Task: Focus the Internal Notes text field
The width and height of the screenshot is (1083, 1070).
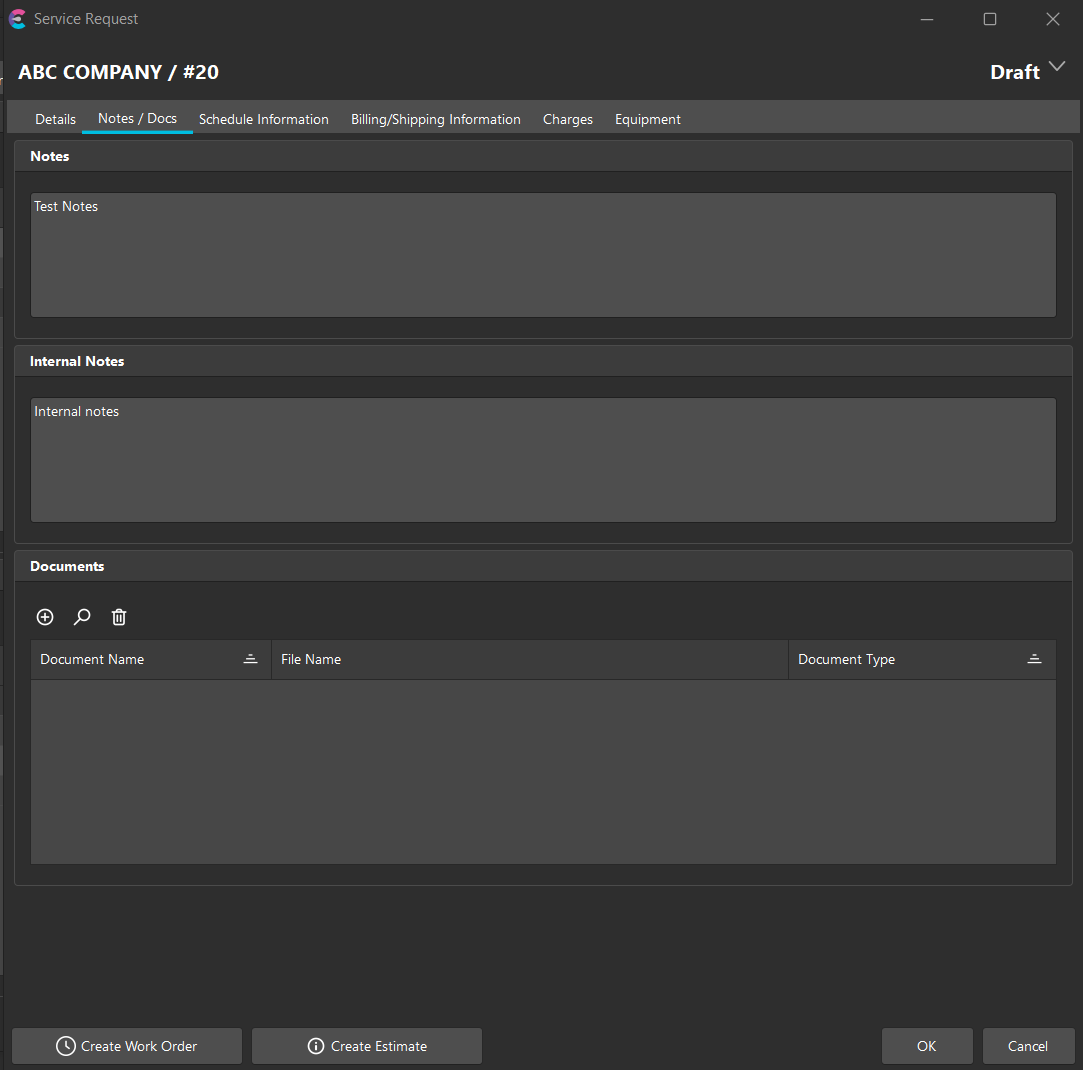Action: (x=543, y=460)
